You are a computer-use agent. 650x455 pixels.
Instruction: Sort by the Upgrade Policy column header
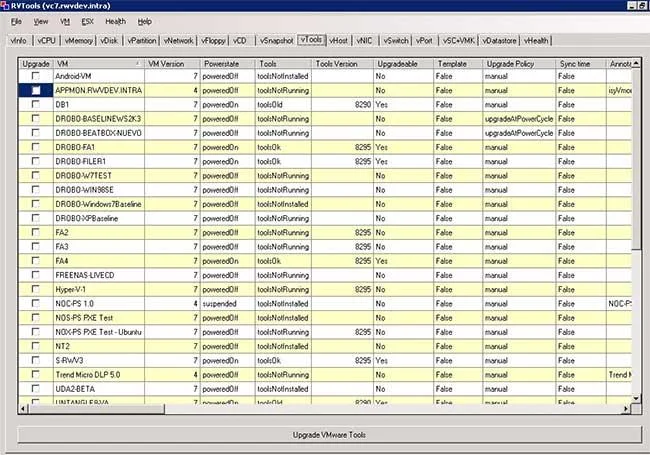[519, 64]
